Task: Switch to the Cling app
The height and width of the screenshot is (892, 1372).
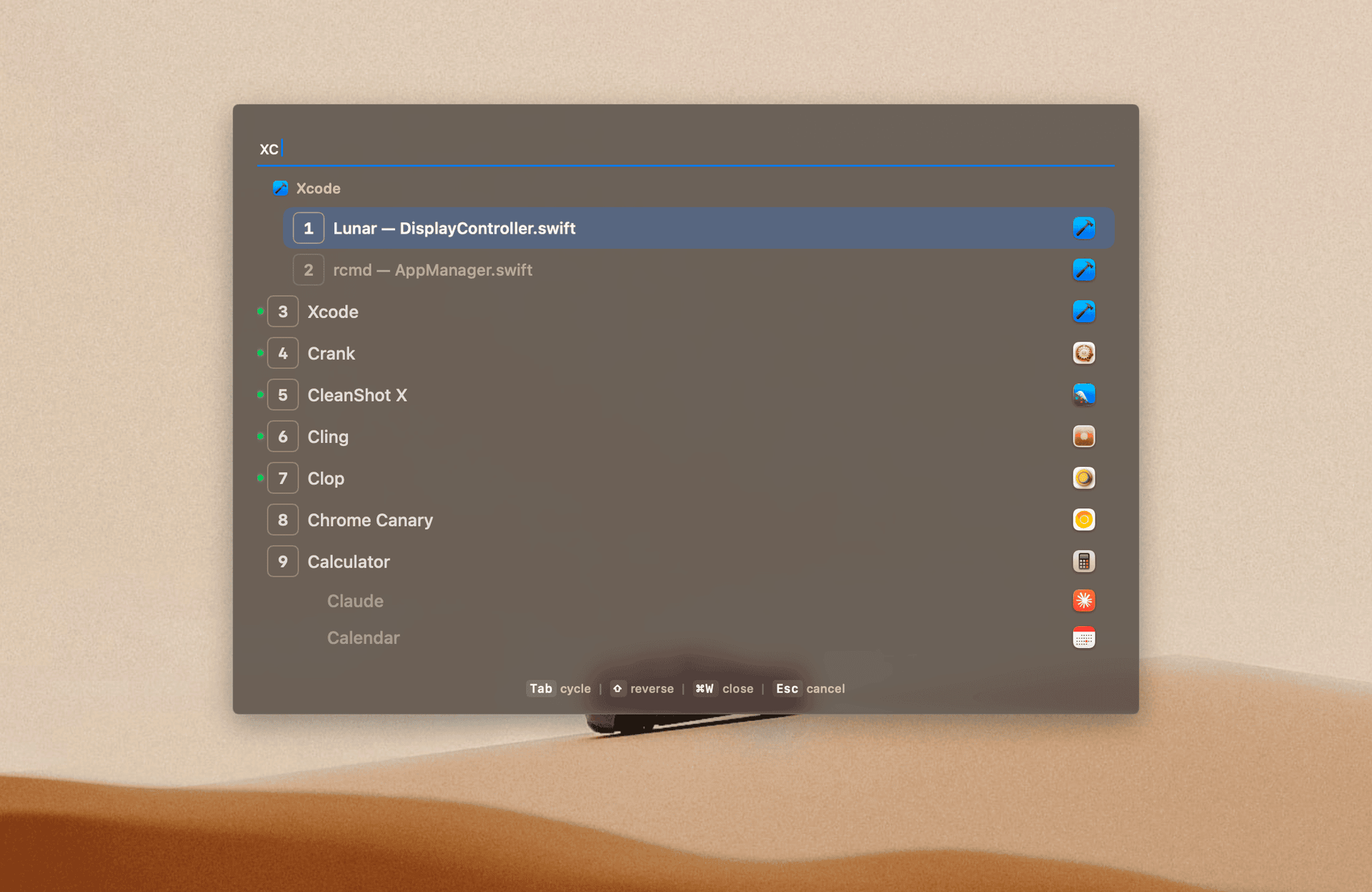Action: tap(685, 436)
